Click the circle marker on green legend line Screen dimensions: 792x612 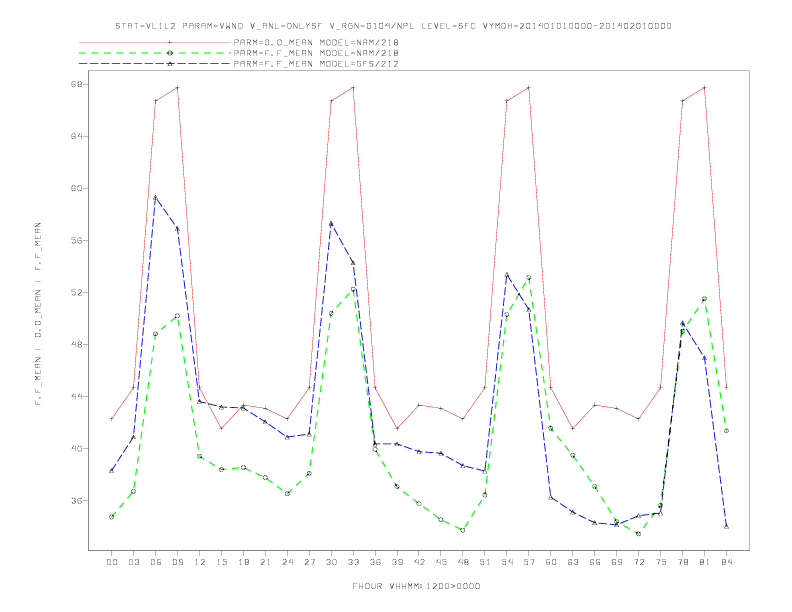pos(170,53)
